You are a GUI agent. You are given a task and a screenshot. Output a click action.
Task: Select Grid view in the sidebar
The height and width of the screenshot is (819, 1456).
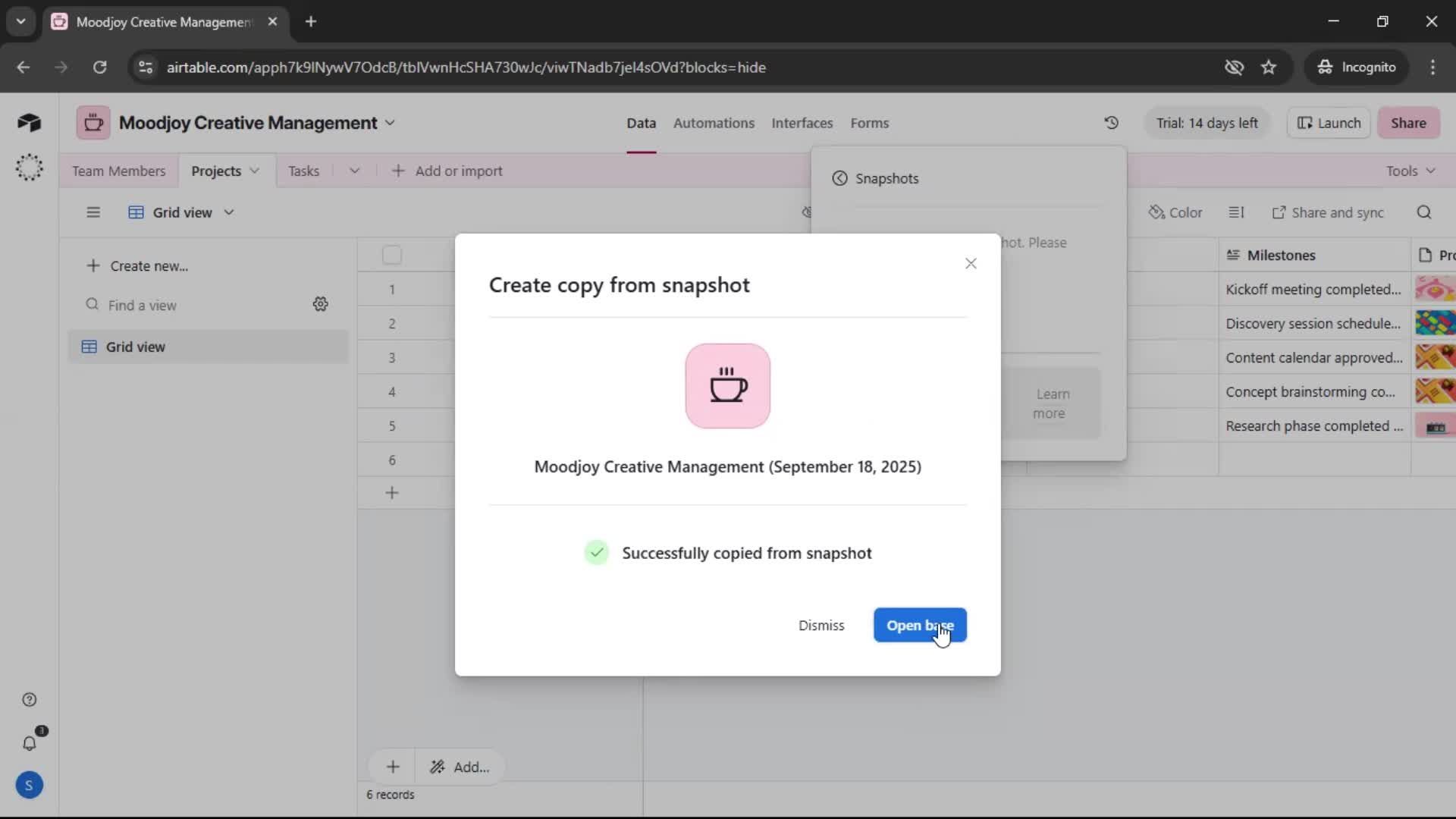pyautogui.click(x=208, y=347)
